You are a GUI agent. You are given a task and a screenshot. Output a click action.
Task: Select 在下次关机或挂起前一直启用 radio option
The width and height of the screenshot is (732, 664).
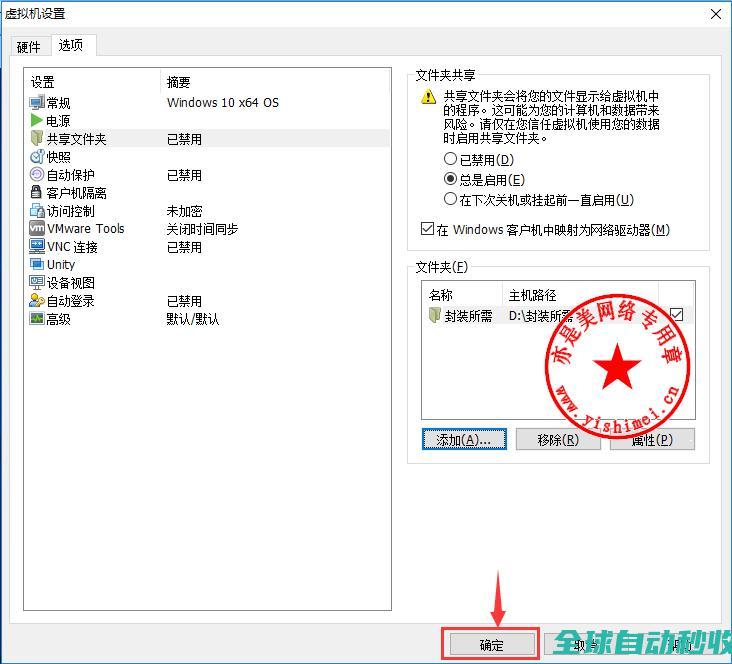click(450, 200)
